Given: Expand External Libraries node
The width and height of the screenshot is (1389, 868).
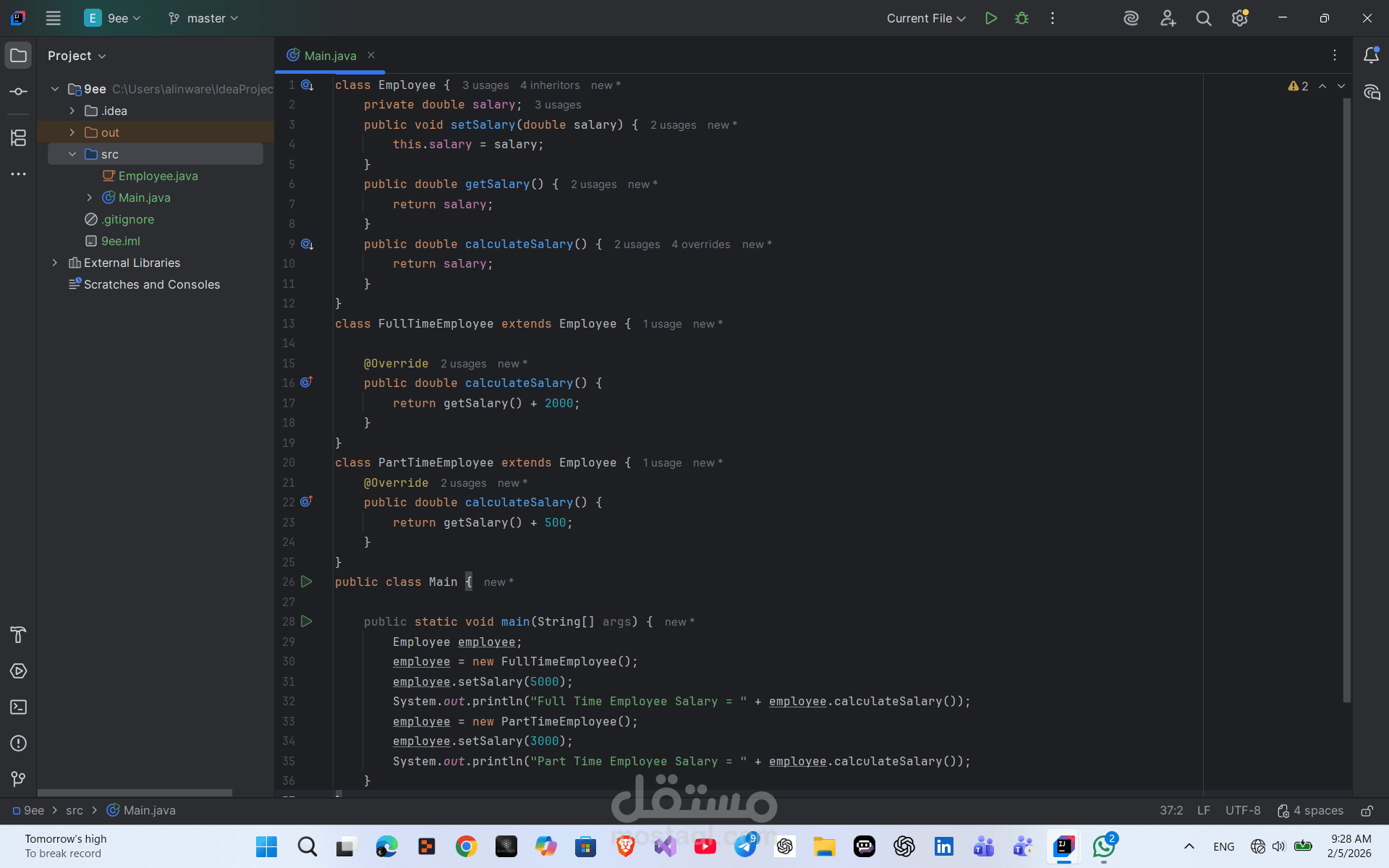Looking at the screenshot, I should click(55, 263).
